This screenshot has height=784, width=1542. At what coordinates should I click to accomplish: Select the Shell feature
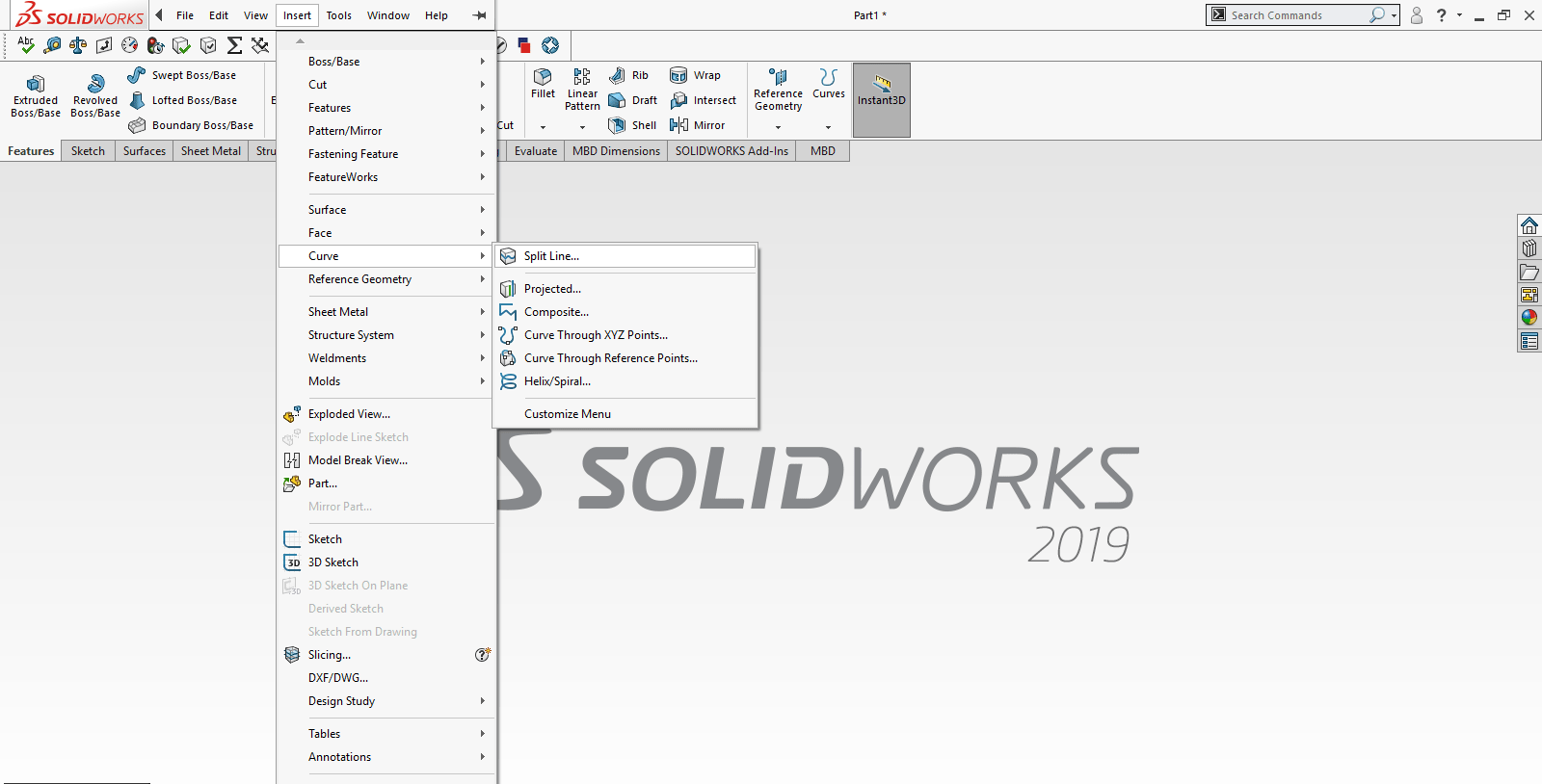(x=632, y=125)
